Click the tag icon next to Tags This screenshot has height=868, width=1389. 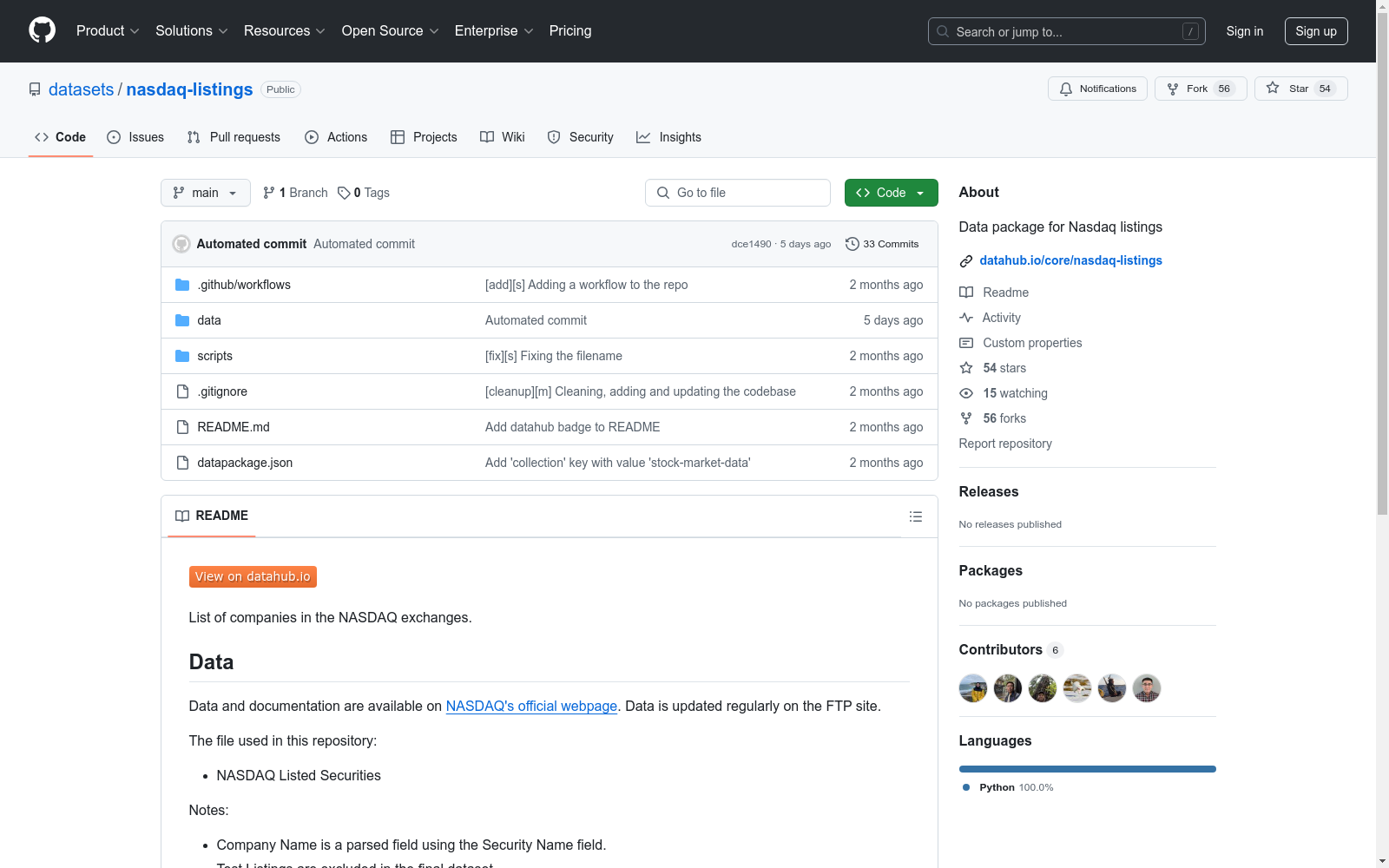[344, 193]
